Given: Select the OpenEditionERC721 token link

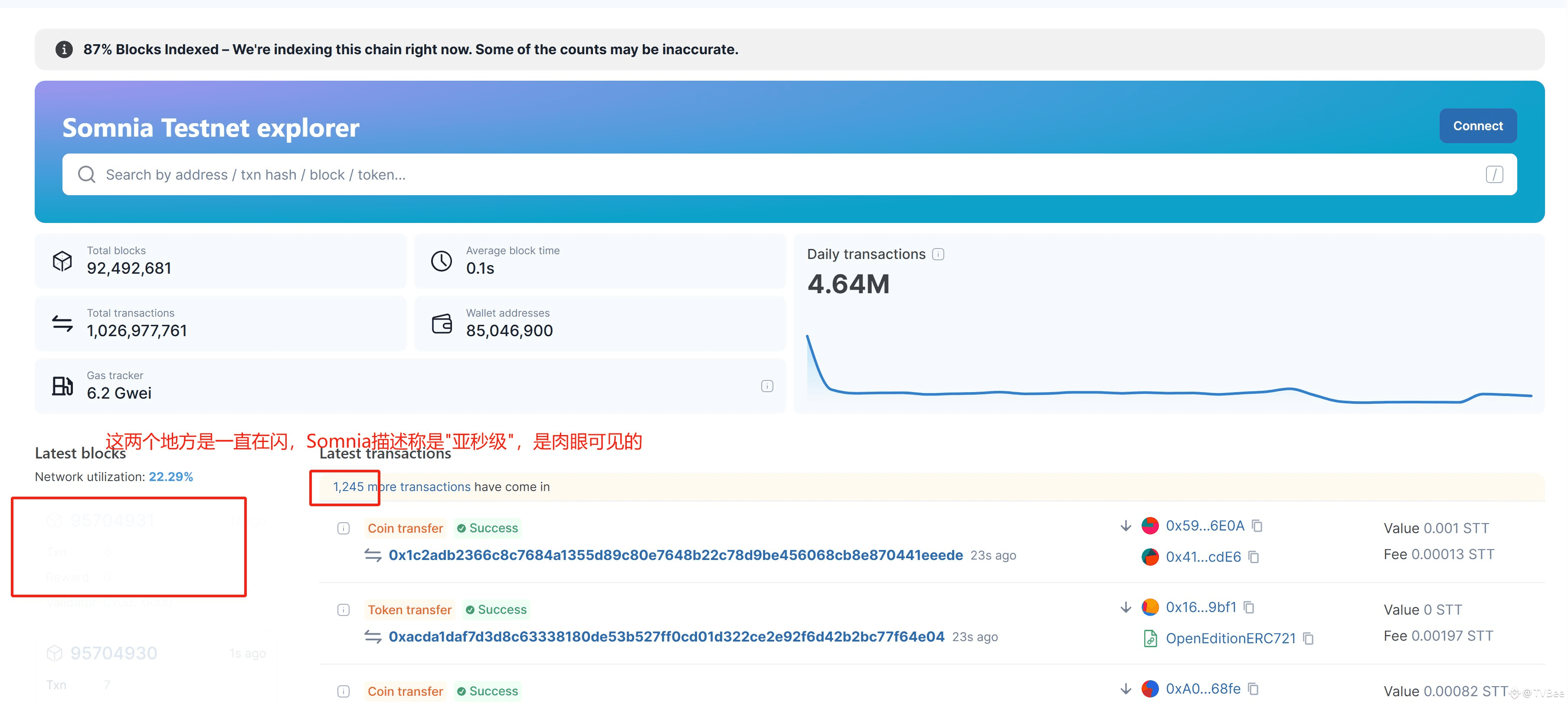Looking at the screenshot, I should (1230, 639).
